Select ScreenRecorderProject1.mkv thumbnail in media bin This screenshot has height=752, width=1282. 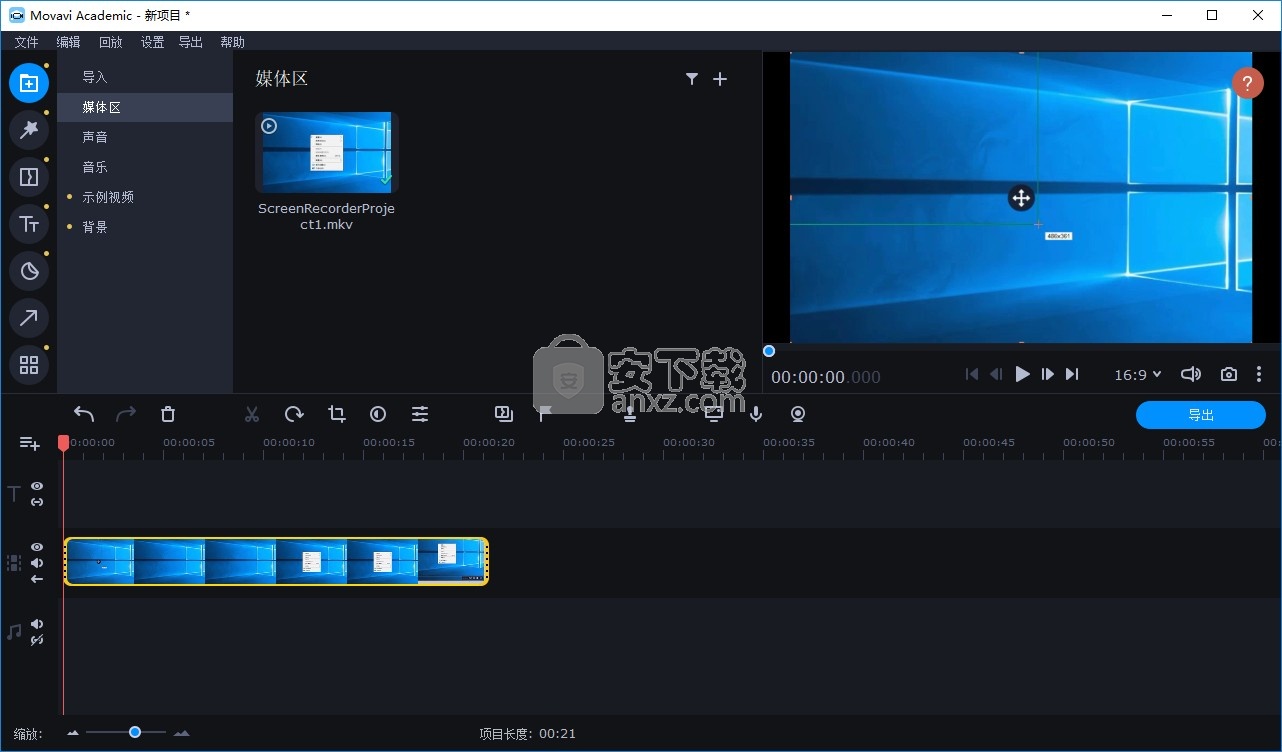coord(327,152)
